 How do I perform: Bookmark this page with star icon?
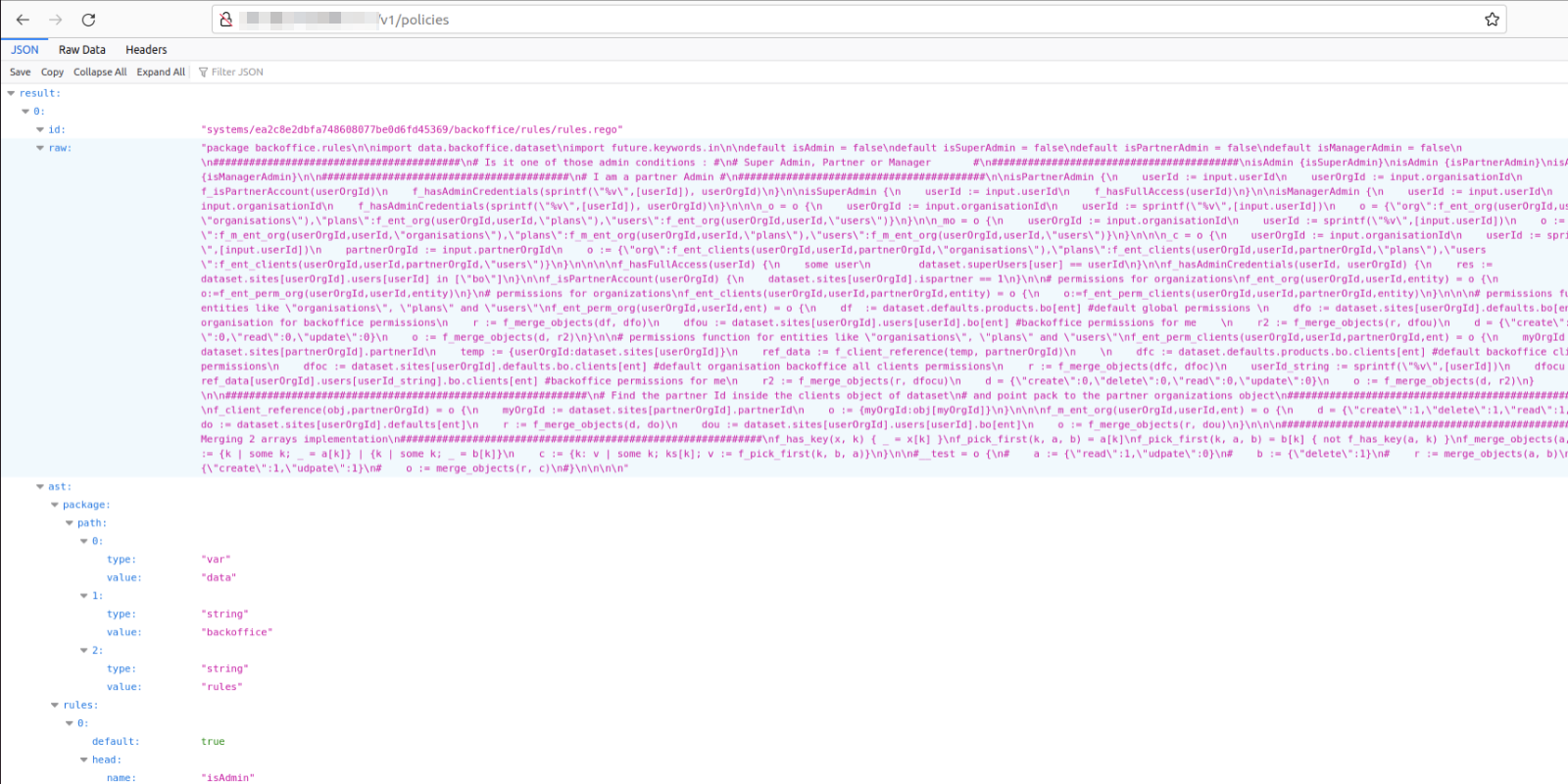tap(1492, 20)
